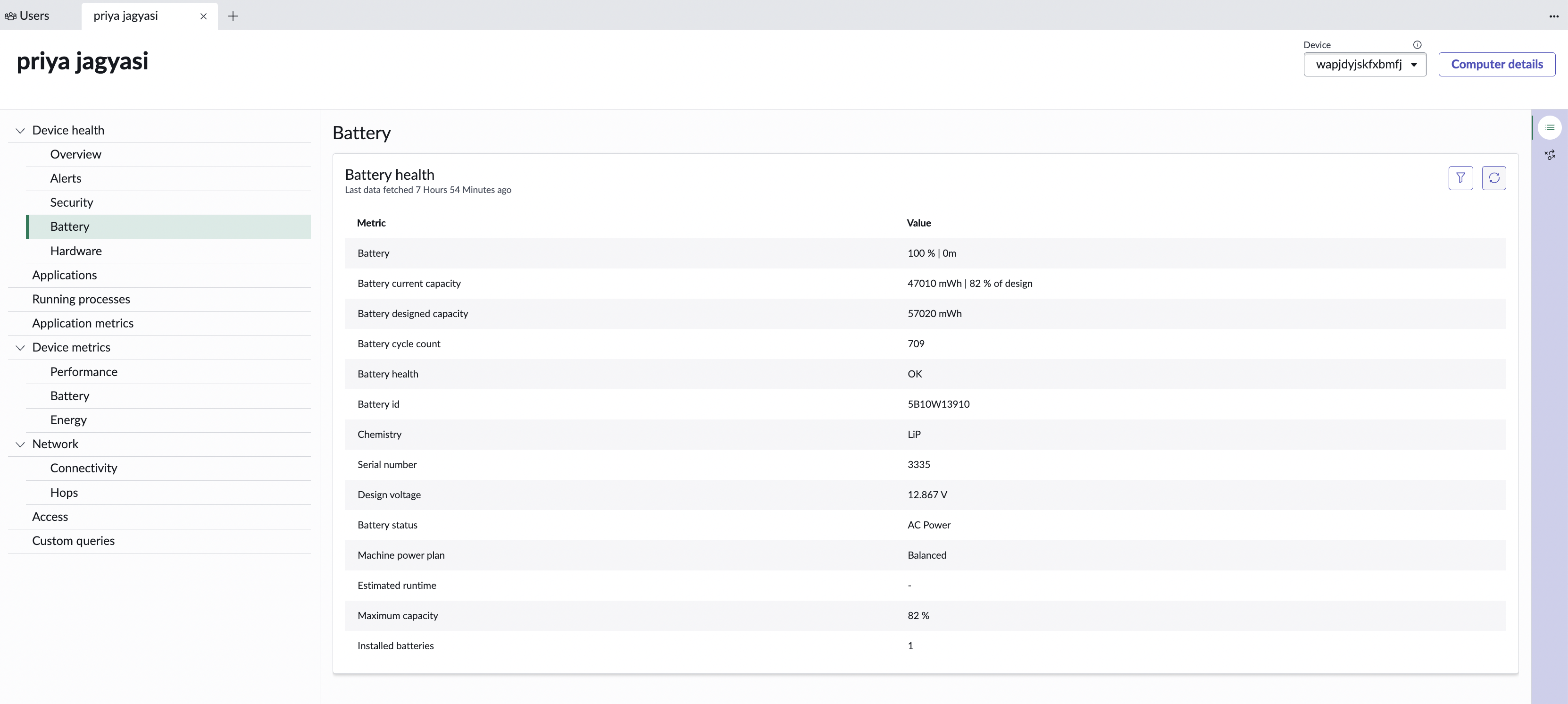This screenshot has height=704, width=1568.
Task: Select the LiP chemistry value
Action: [x=914, y=434]
